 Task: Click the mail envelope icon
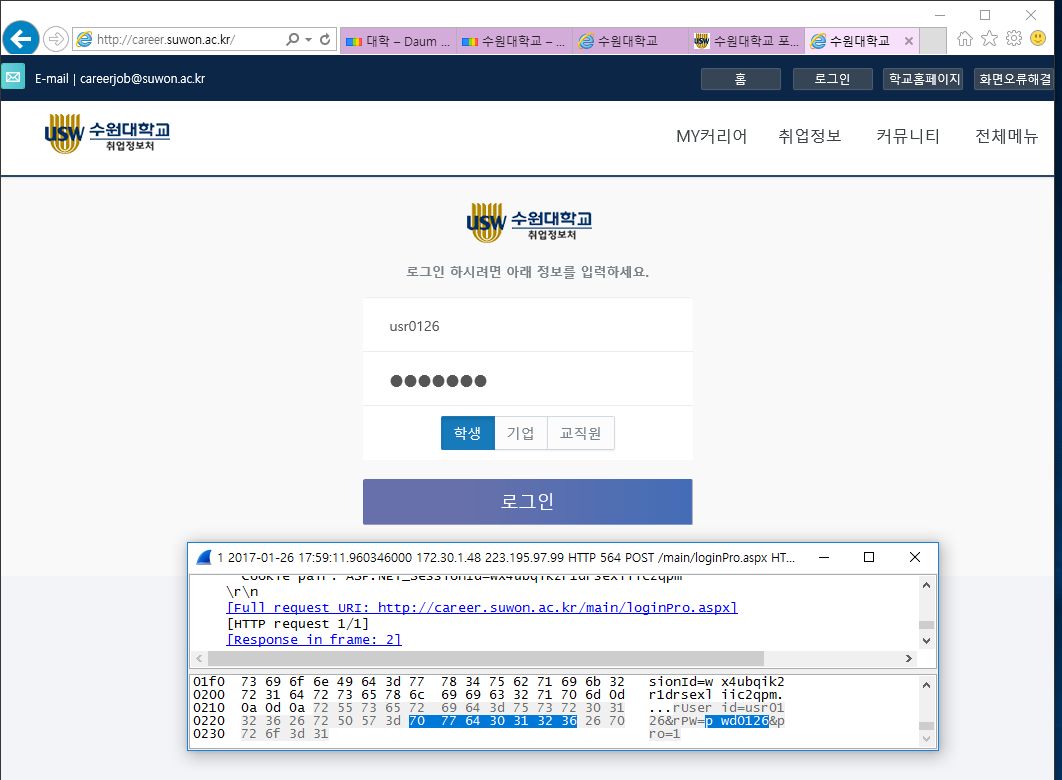13,77
